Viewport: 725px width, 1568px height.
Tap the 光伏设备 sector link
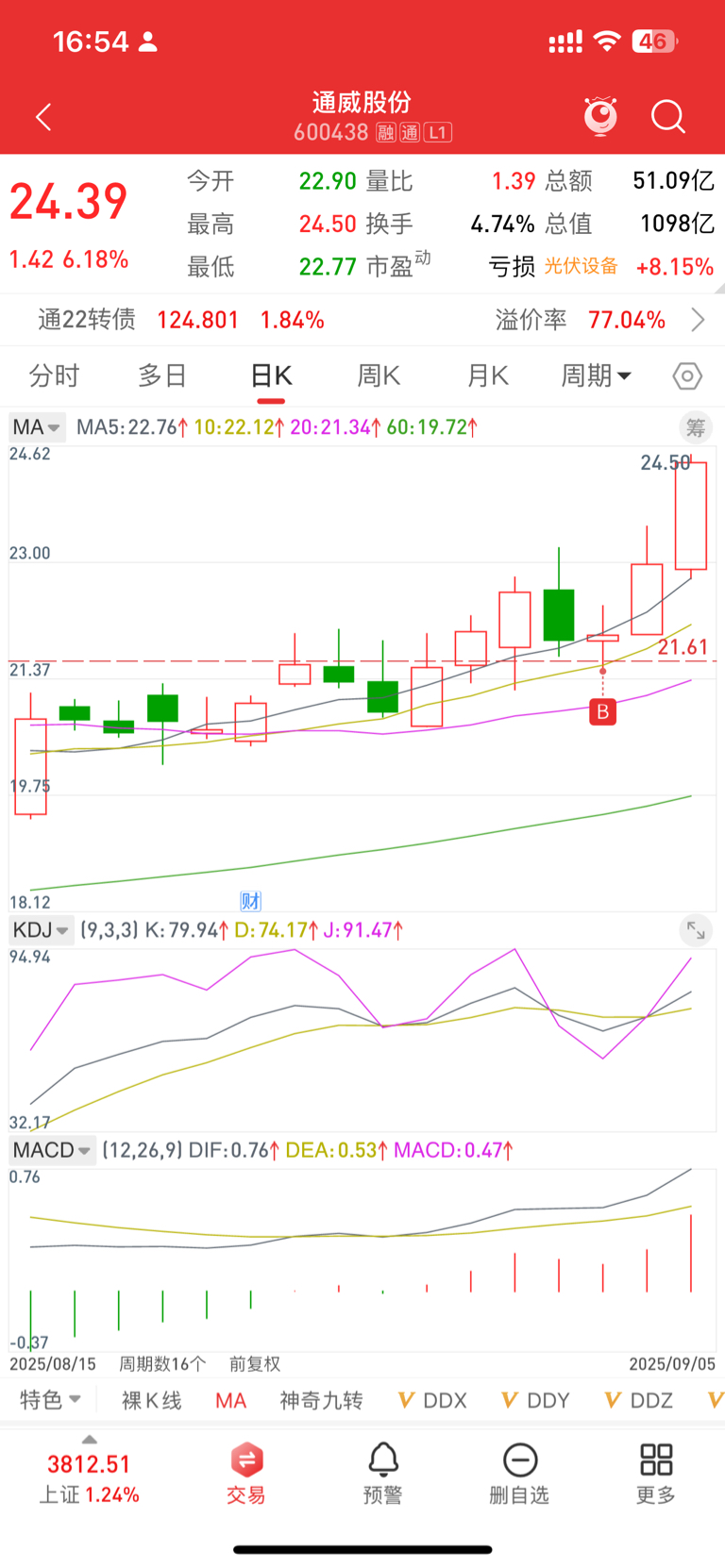coord(581,266)
